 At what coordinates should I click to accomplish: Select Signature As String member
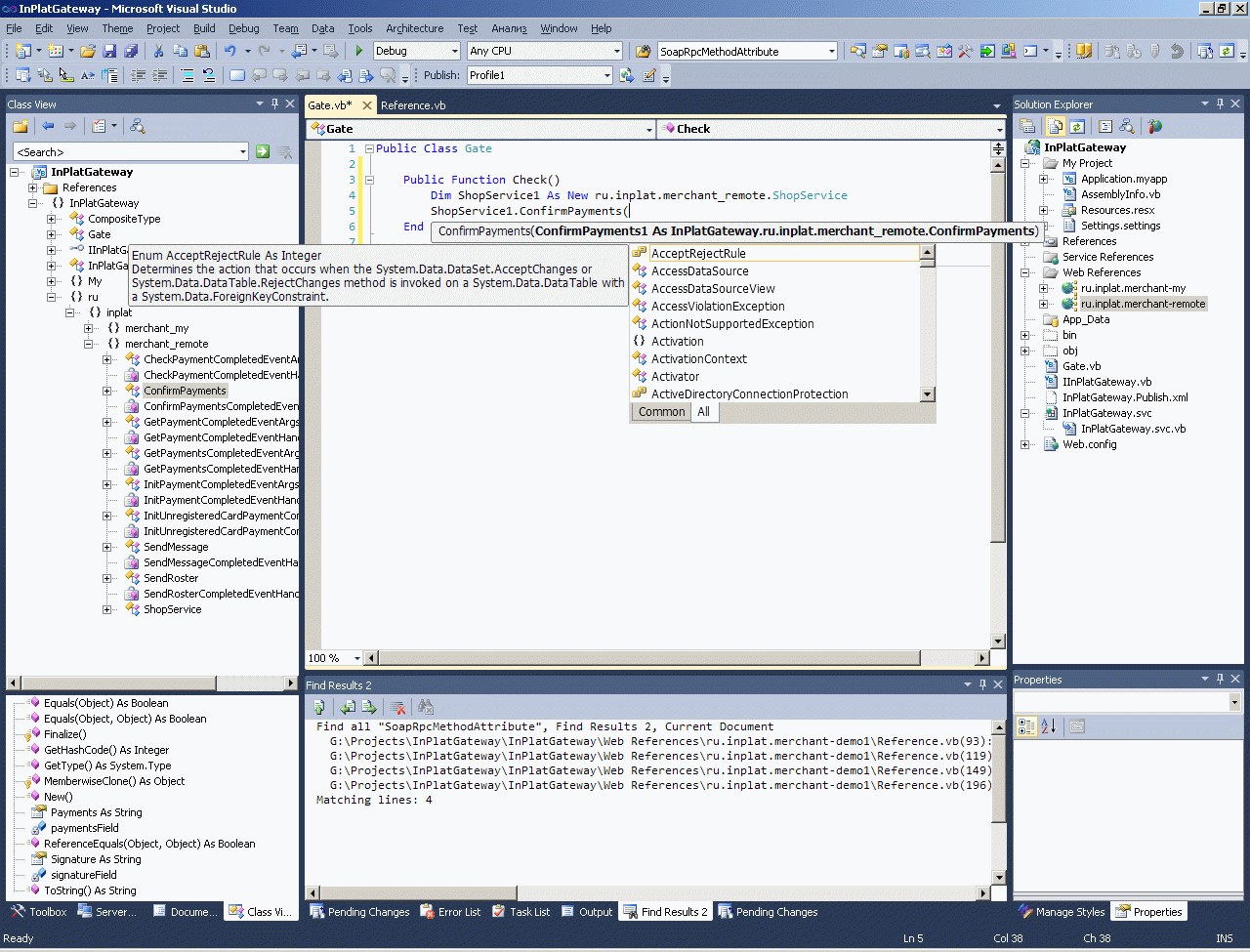pyautogui.click(x=96, y=859)
